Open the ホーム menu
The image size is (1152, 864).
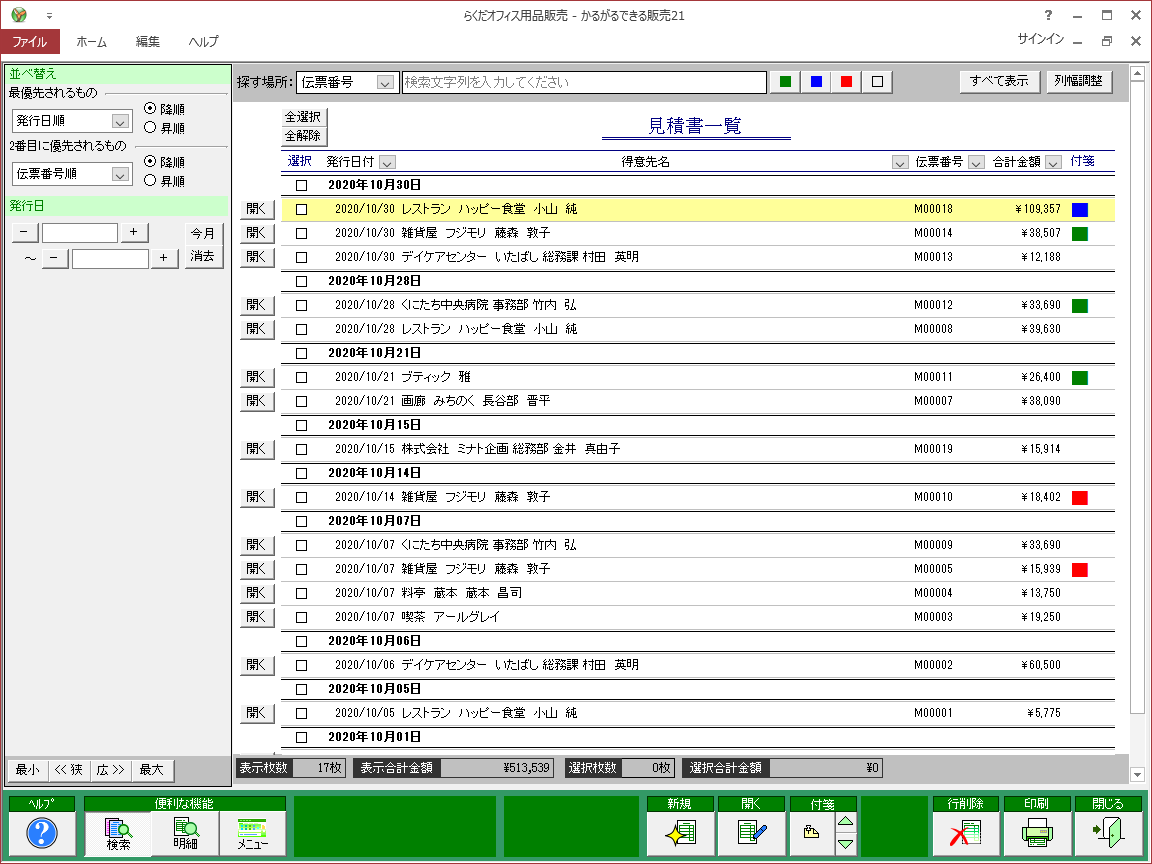pos(91,42)
